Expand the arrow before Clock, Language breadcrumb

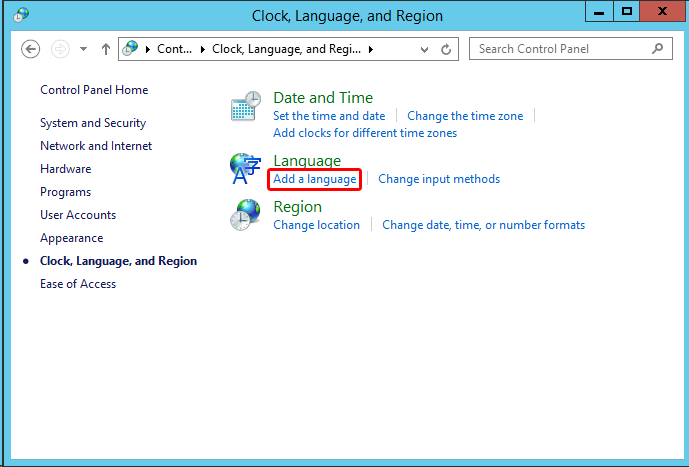[x=203, y=49]
